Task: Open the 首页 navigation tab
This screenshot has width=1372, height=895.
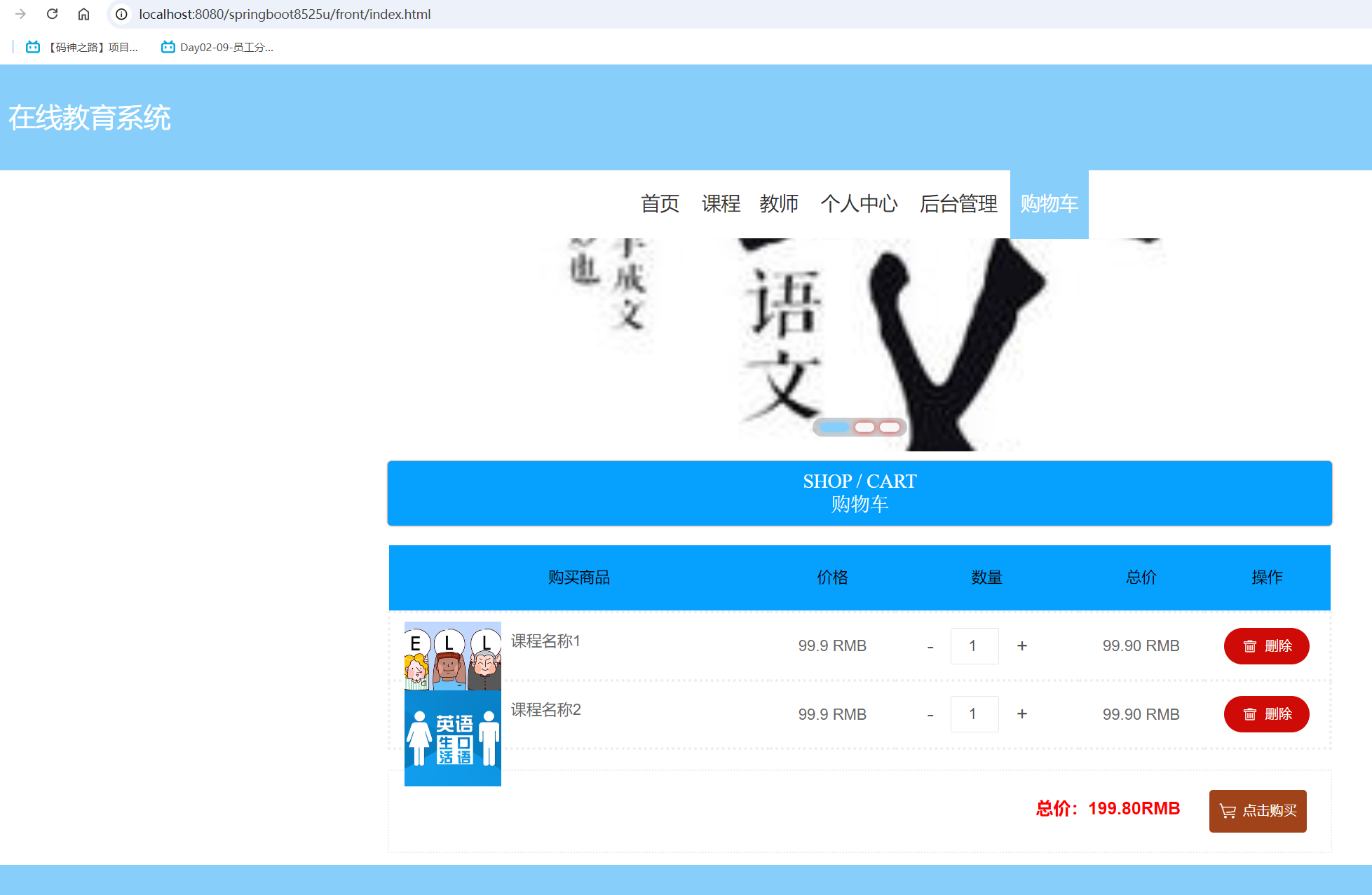Action: point(660,204)
